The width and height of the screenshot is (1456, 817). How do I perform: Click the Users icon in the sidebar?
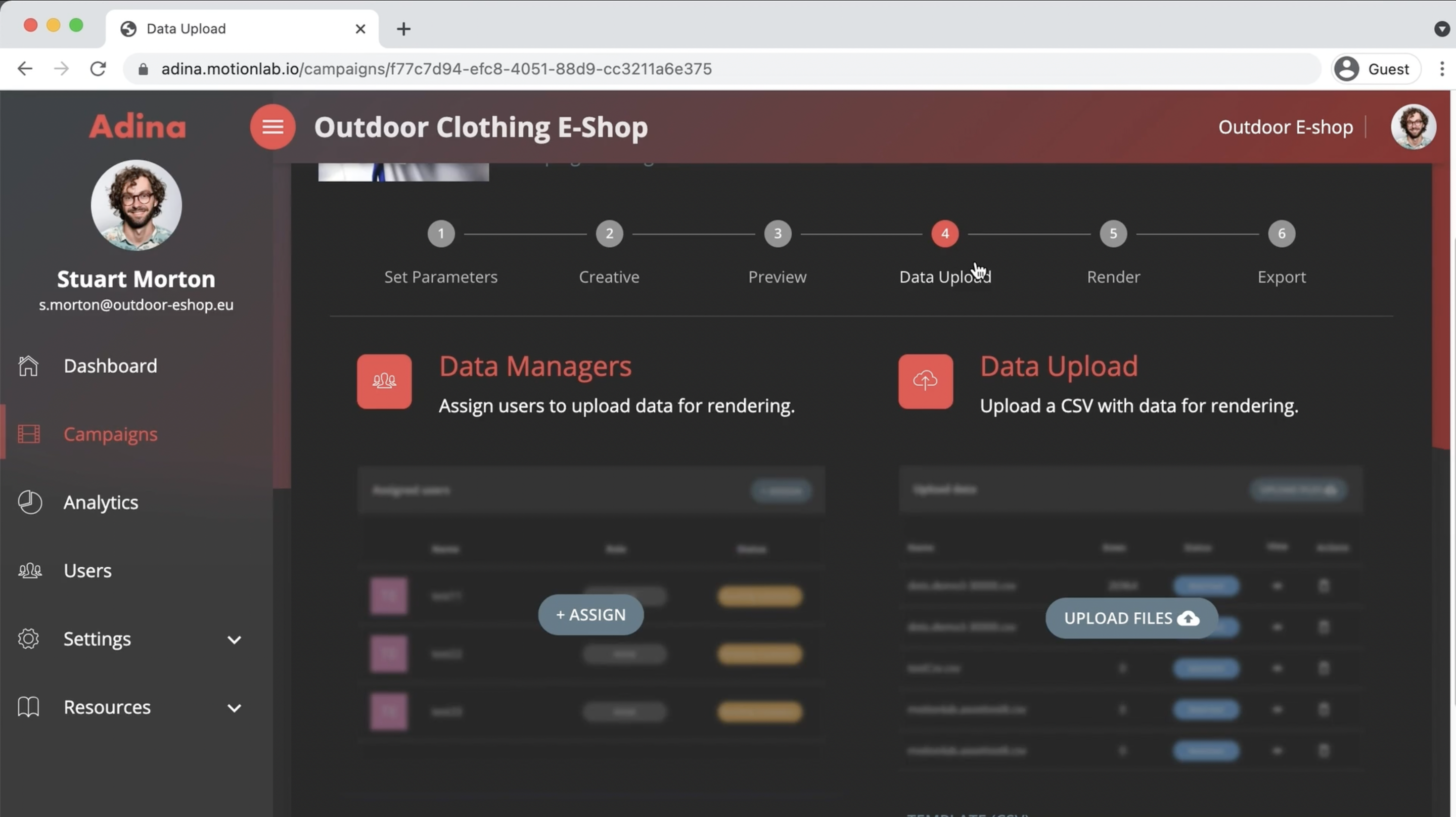[x=29, y=570]
